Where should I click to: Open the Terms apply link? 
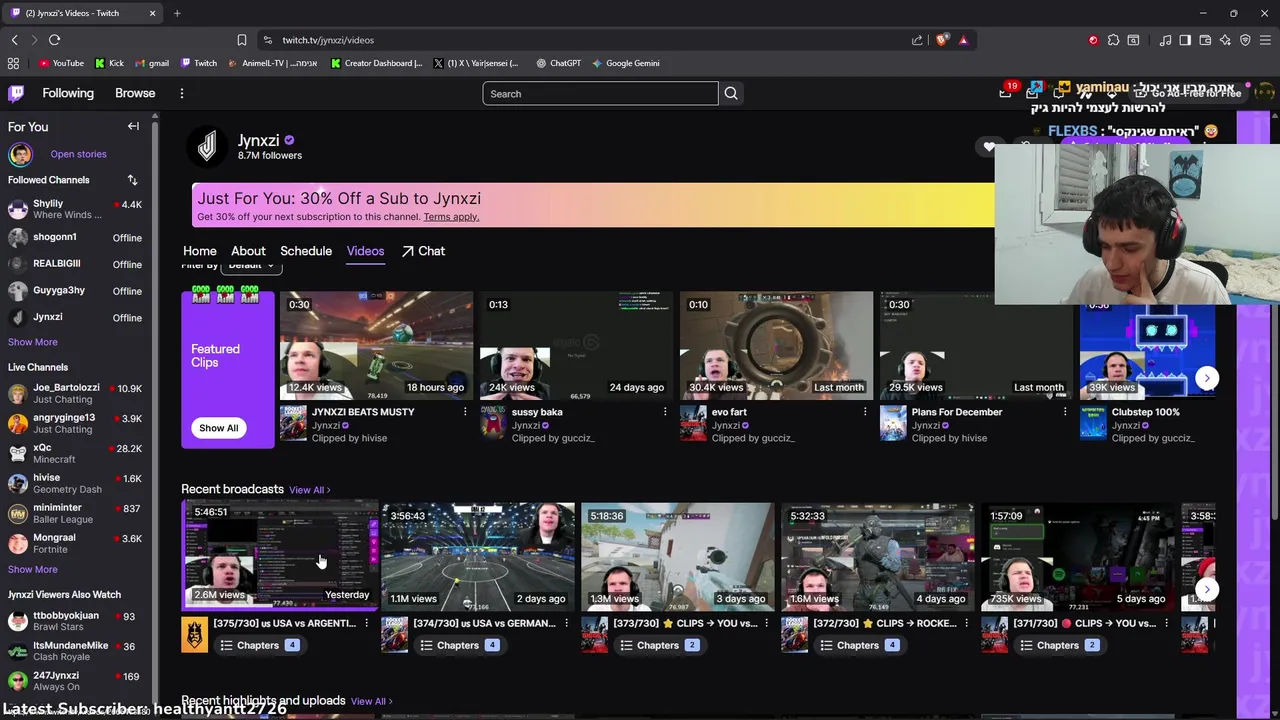[x=451, y=217]
